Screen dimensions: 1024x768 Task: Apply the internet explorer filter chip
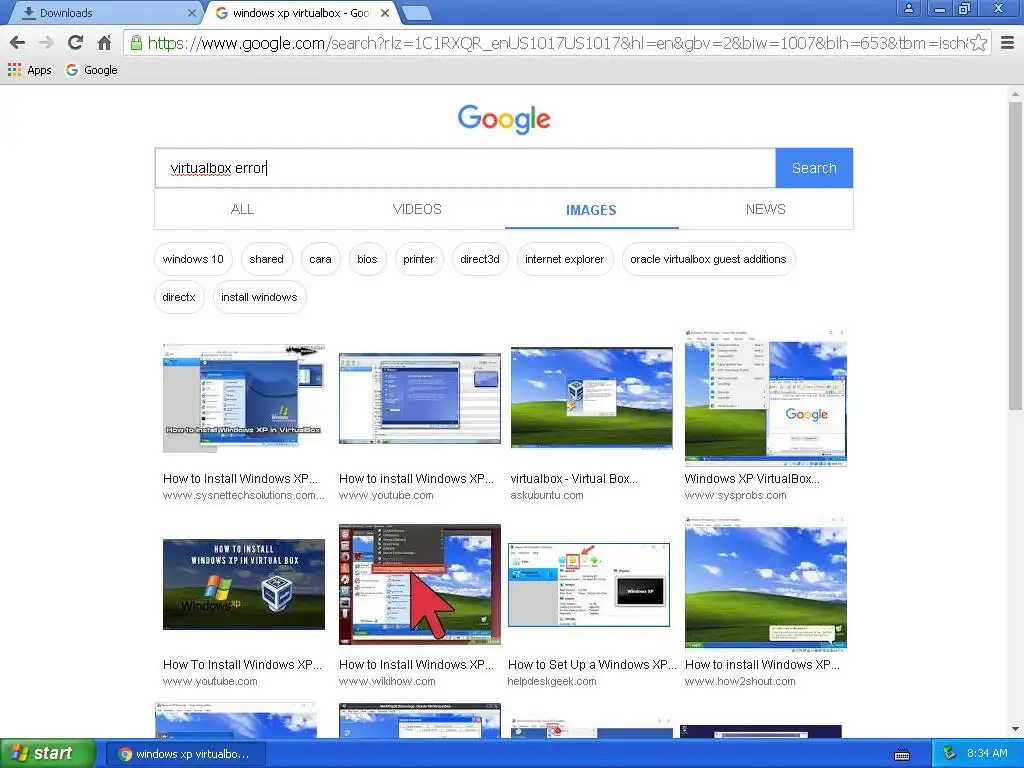pos(565,259)
